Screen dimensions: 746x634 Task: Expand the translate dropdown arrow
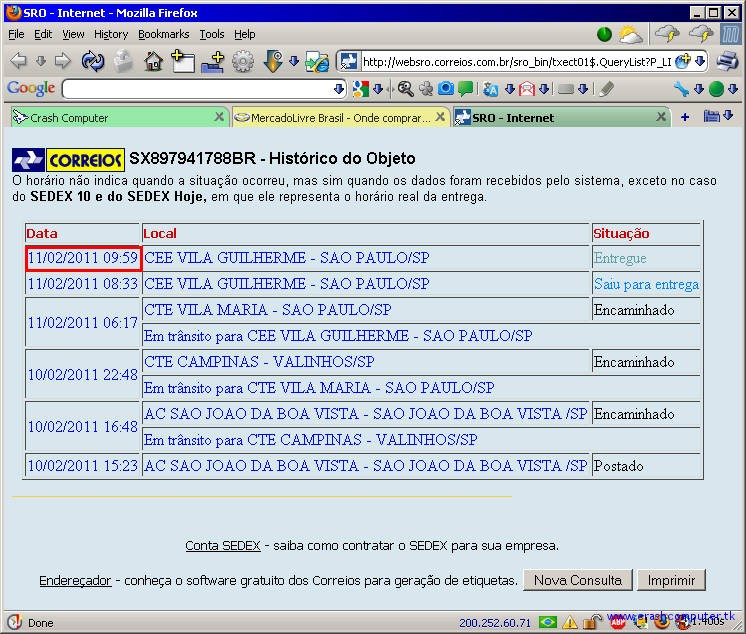[x=510, y=89]
